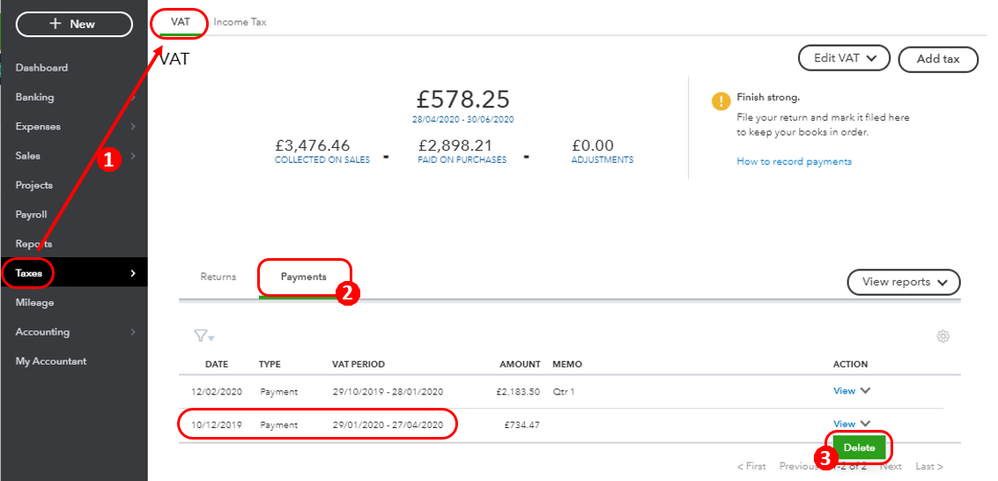998x481 pixels.
Task: Open the View reports dropdown
Action: (x=903, y=282)
